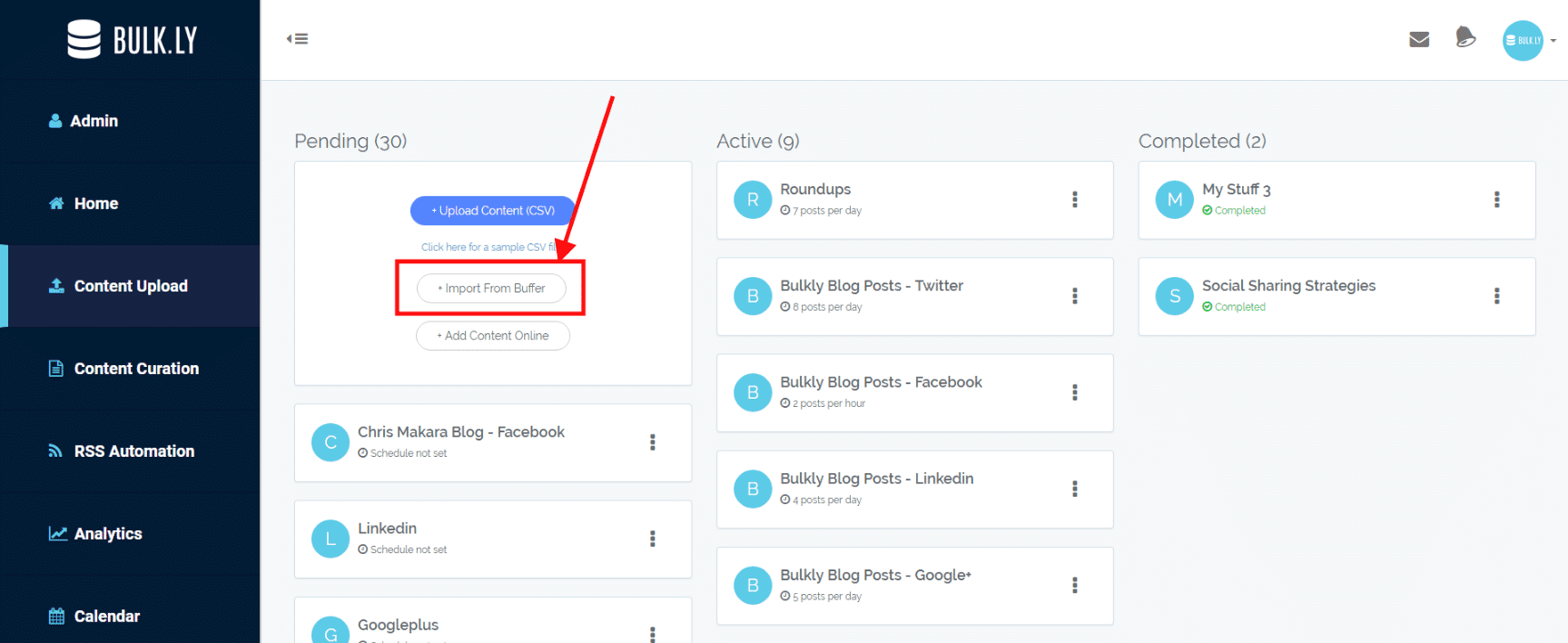
Task: Open the My Stuff 3 title
Action: (x=1237, y=189)
